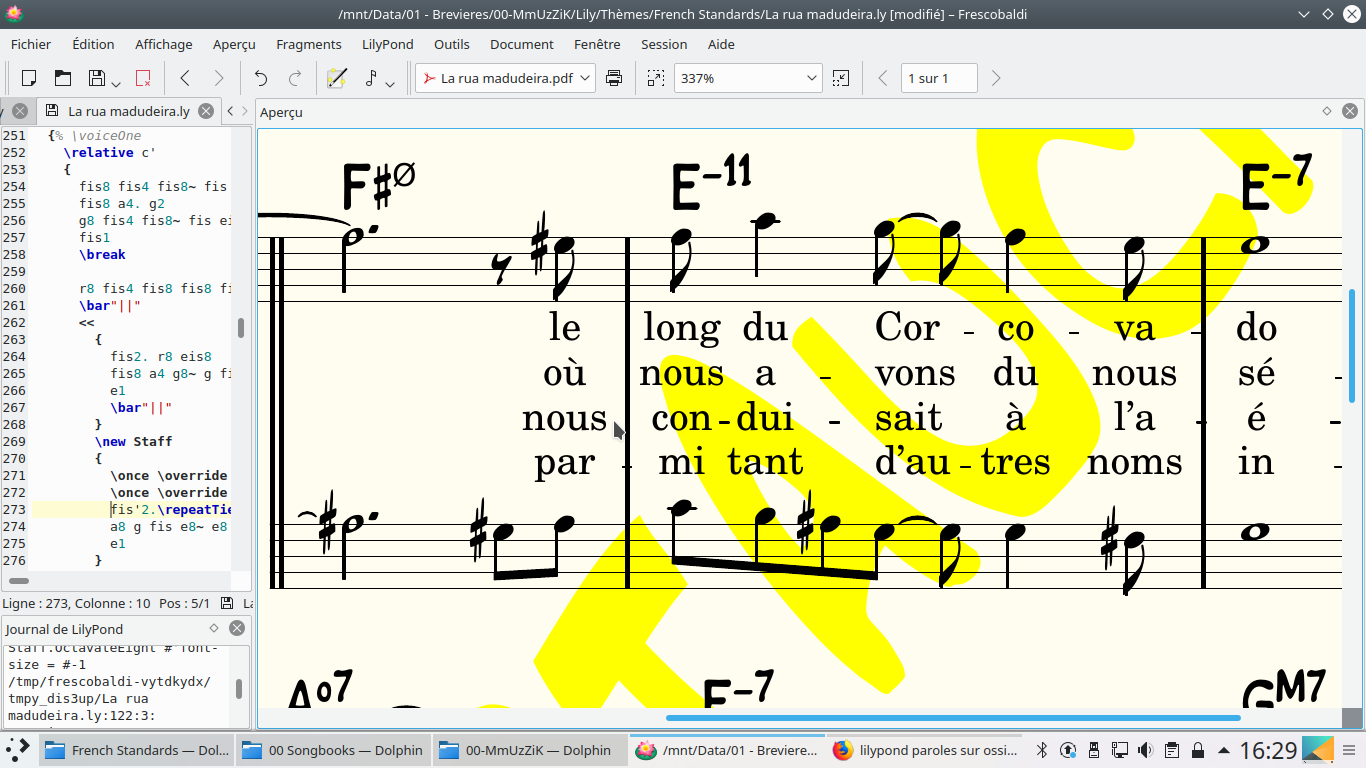Close the Journal de LilyPond panel
This screenshot has width=1366, height=768.
tap(237, 628)
